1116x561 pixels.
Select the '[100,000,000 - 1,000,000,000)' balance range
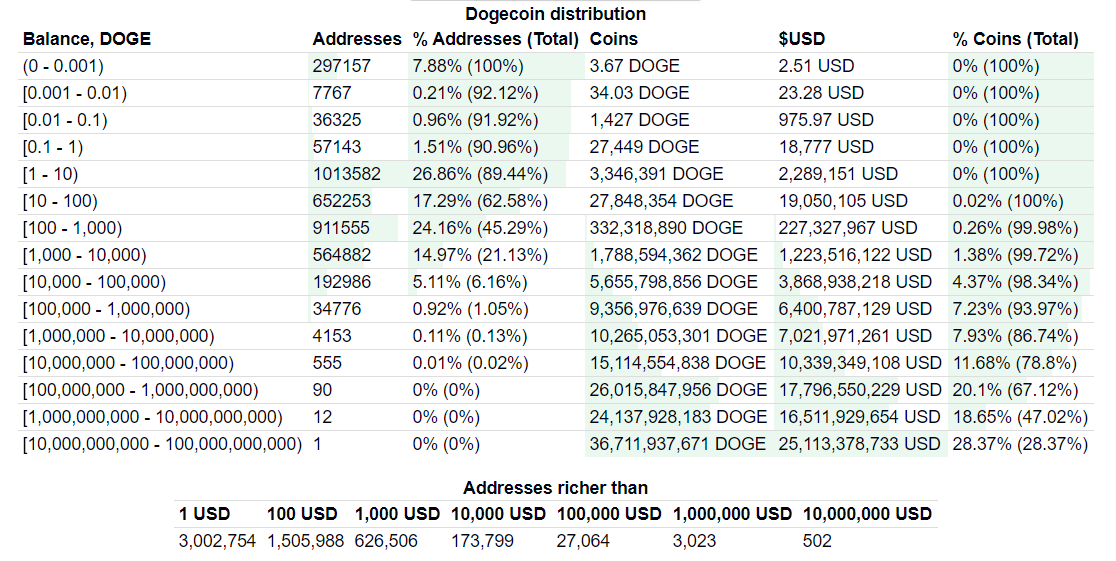coord(141,391)
